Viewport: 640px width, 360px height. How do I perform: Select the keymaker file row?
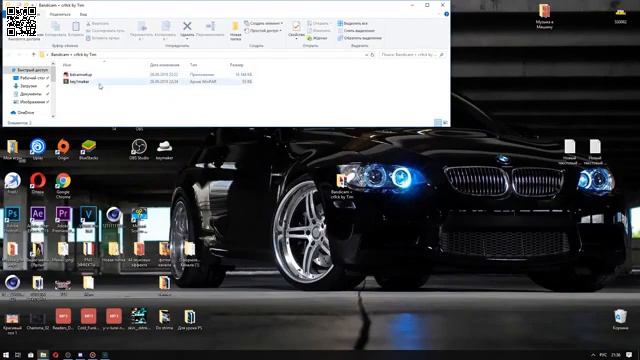pyautogui.click(x=158, y=82)
